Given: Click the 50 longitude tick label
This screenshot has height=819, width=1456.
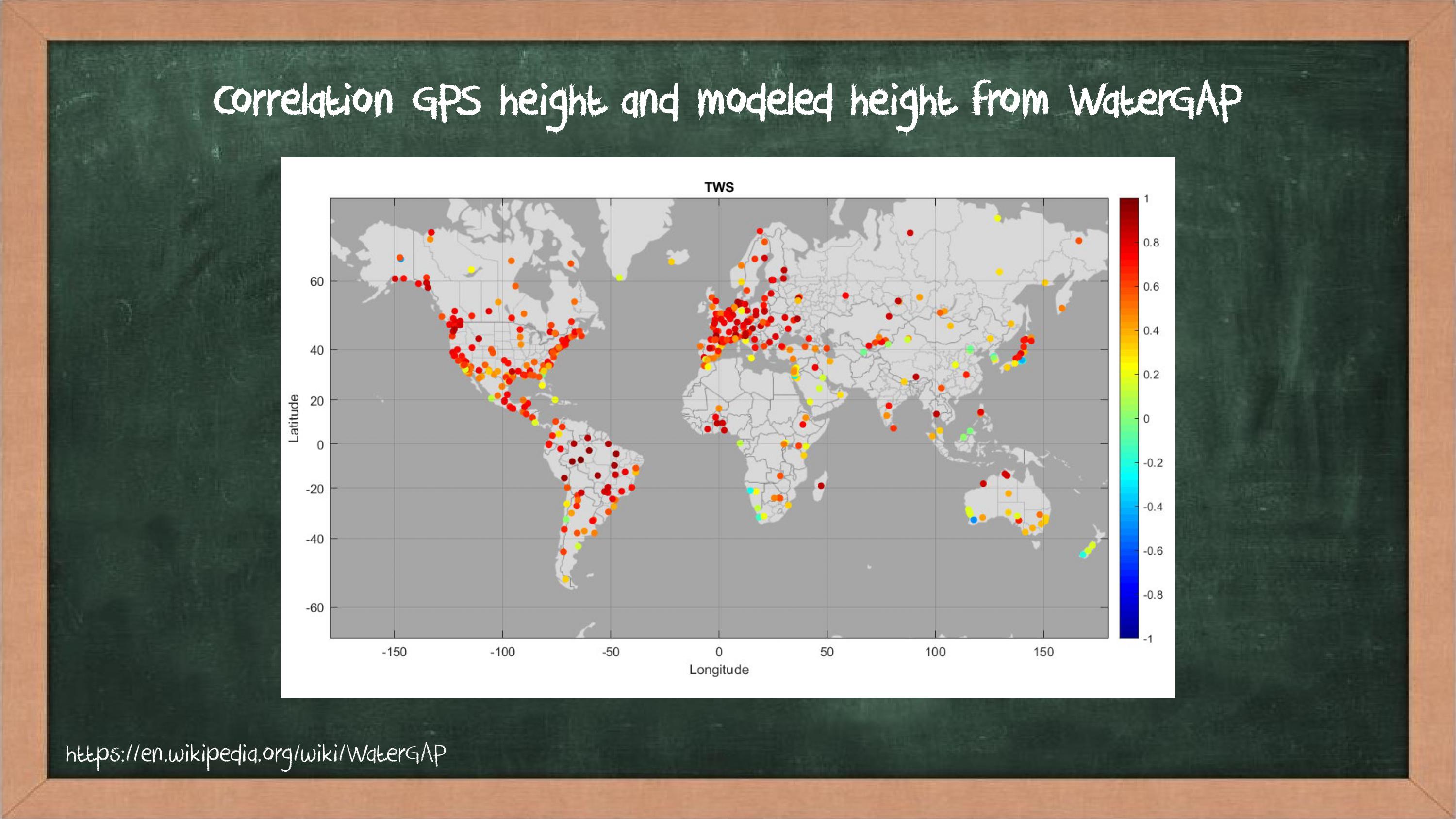Looking at the screenshot, I should [827, 652].
